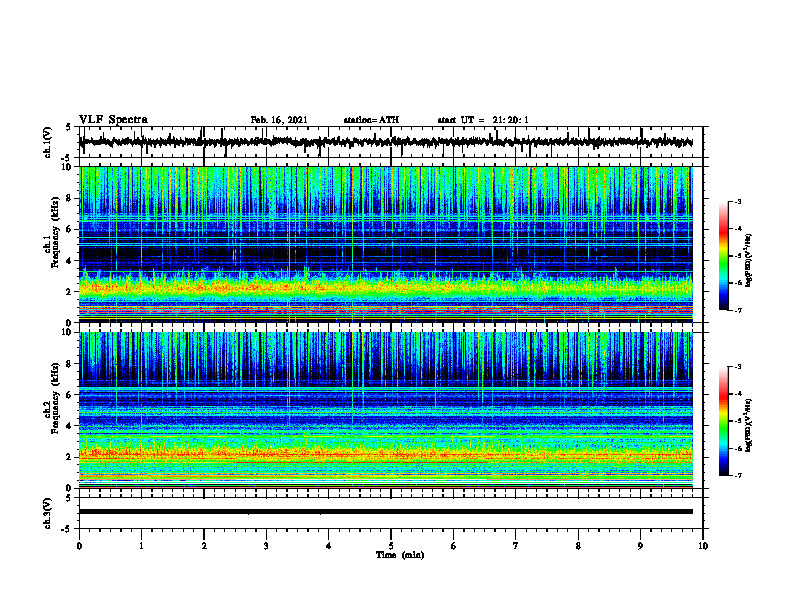Click time axis tick label '0'

tap(79, 546)
